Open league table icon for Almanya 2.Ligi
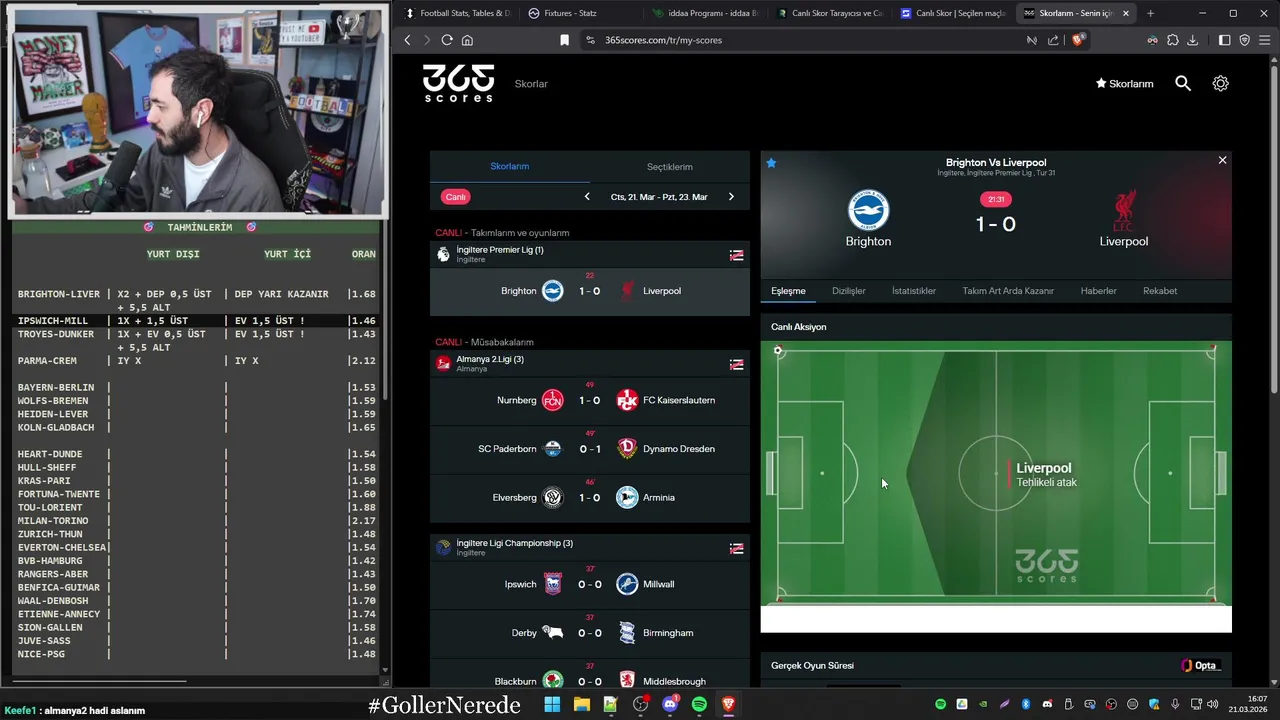1280x720 pixels. 736,364
